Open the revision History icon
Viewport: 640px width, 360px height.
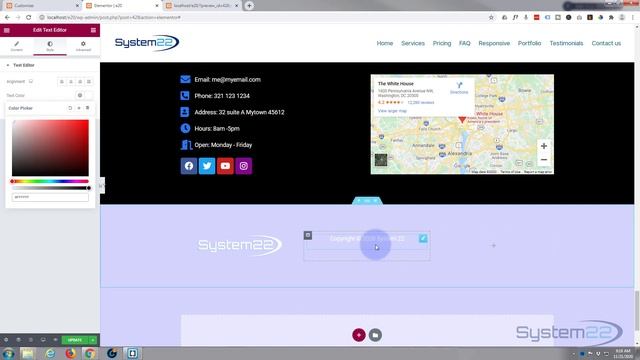pos(31,340)
